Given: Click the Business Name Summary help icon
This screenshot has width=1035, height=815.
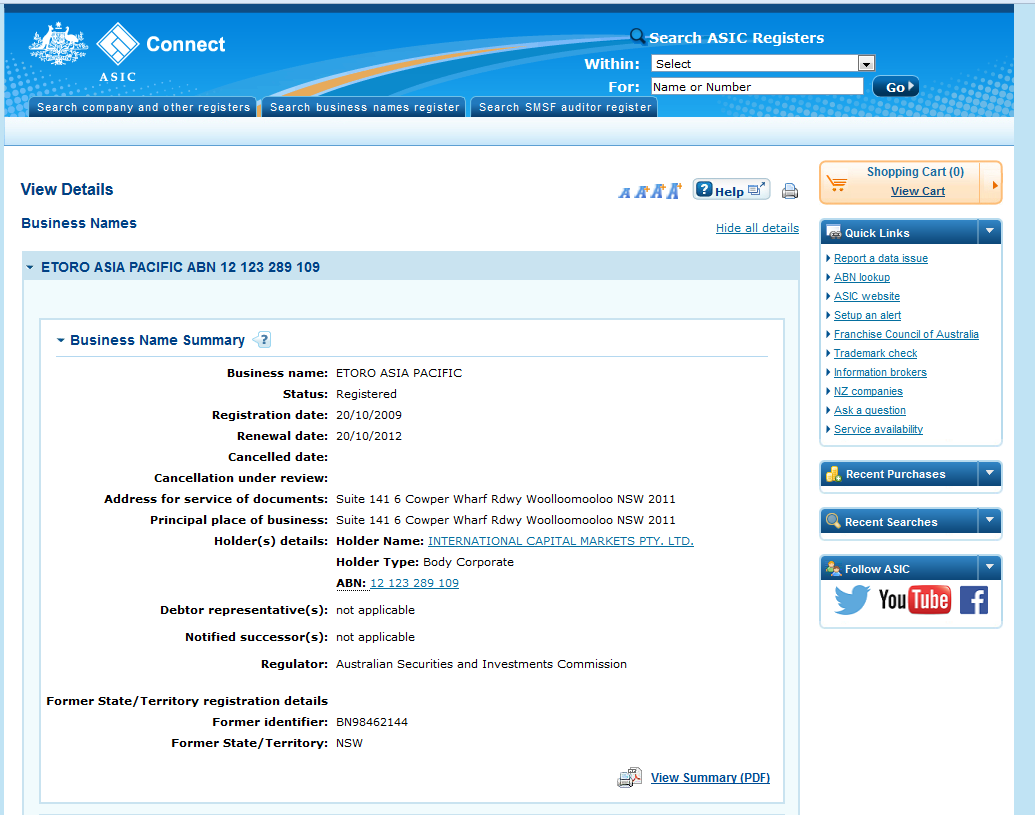Looking at the screenshot, I should point(262,340).
